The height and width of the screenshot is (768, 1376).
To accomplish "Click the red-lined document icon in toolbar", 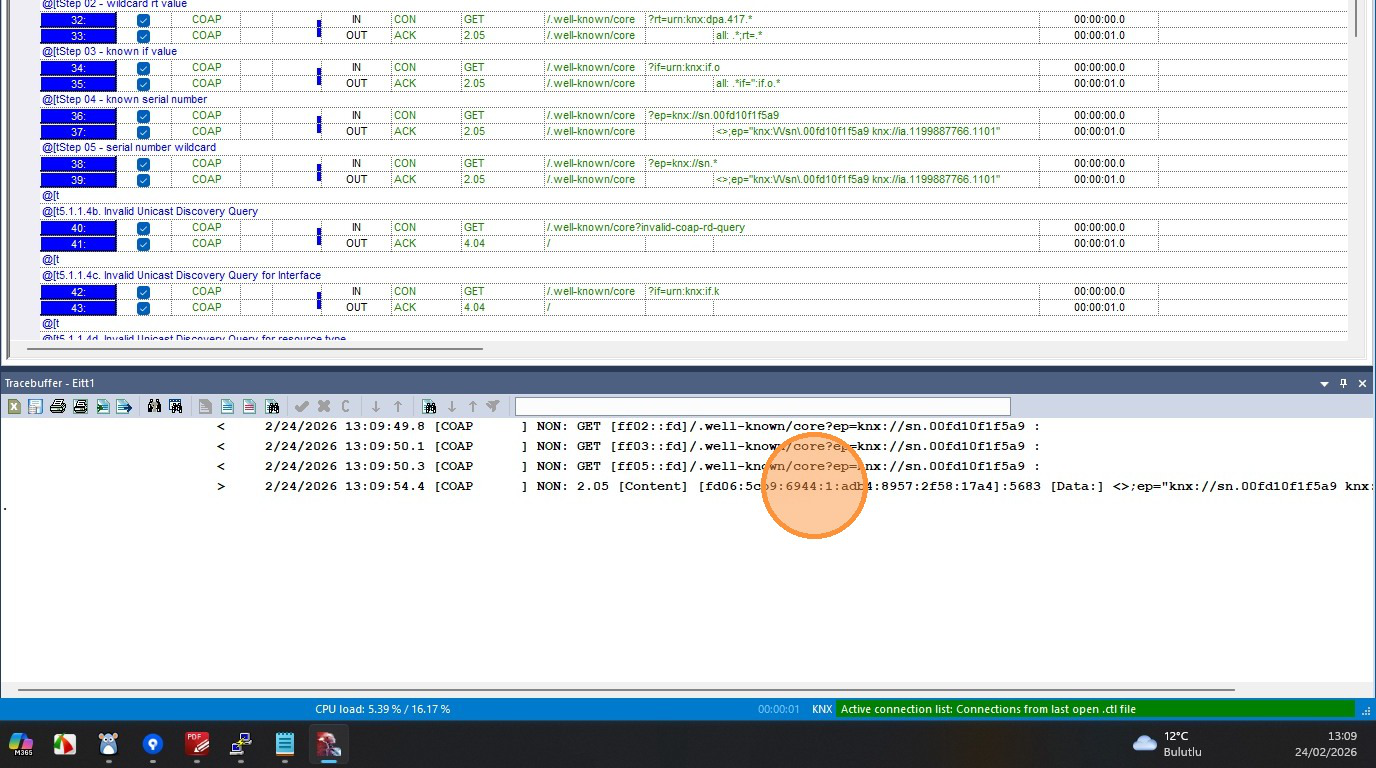I will [249, 406].
